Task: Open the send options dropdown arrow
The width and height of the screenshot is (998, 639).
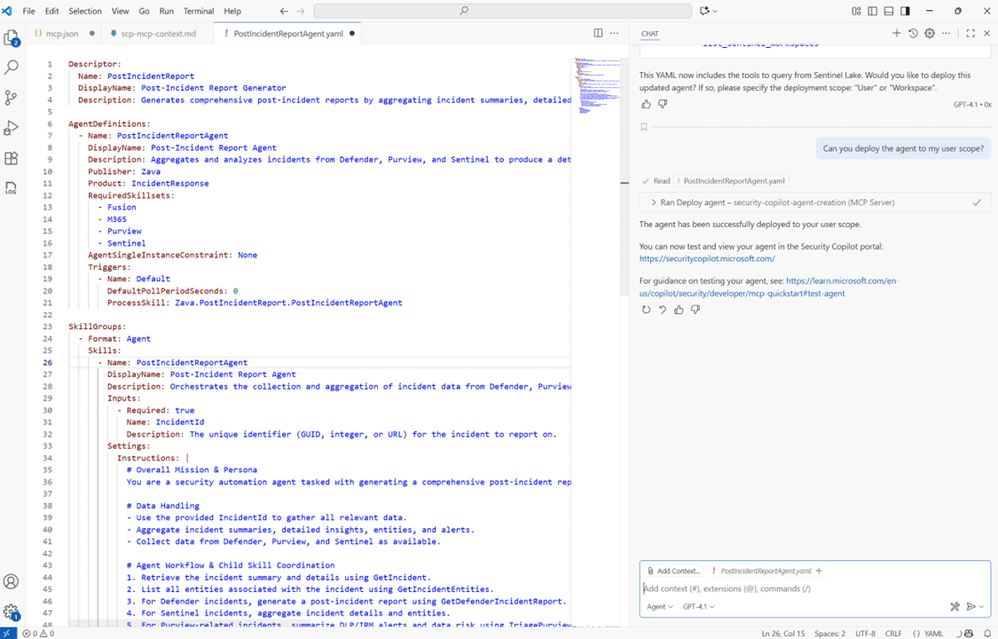Action: click(982, 607)
